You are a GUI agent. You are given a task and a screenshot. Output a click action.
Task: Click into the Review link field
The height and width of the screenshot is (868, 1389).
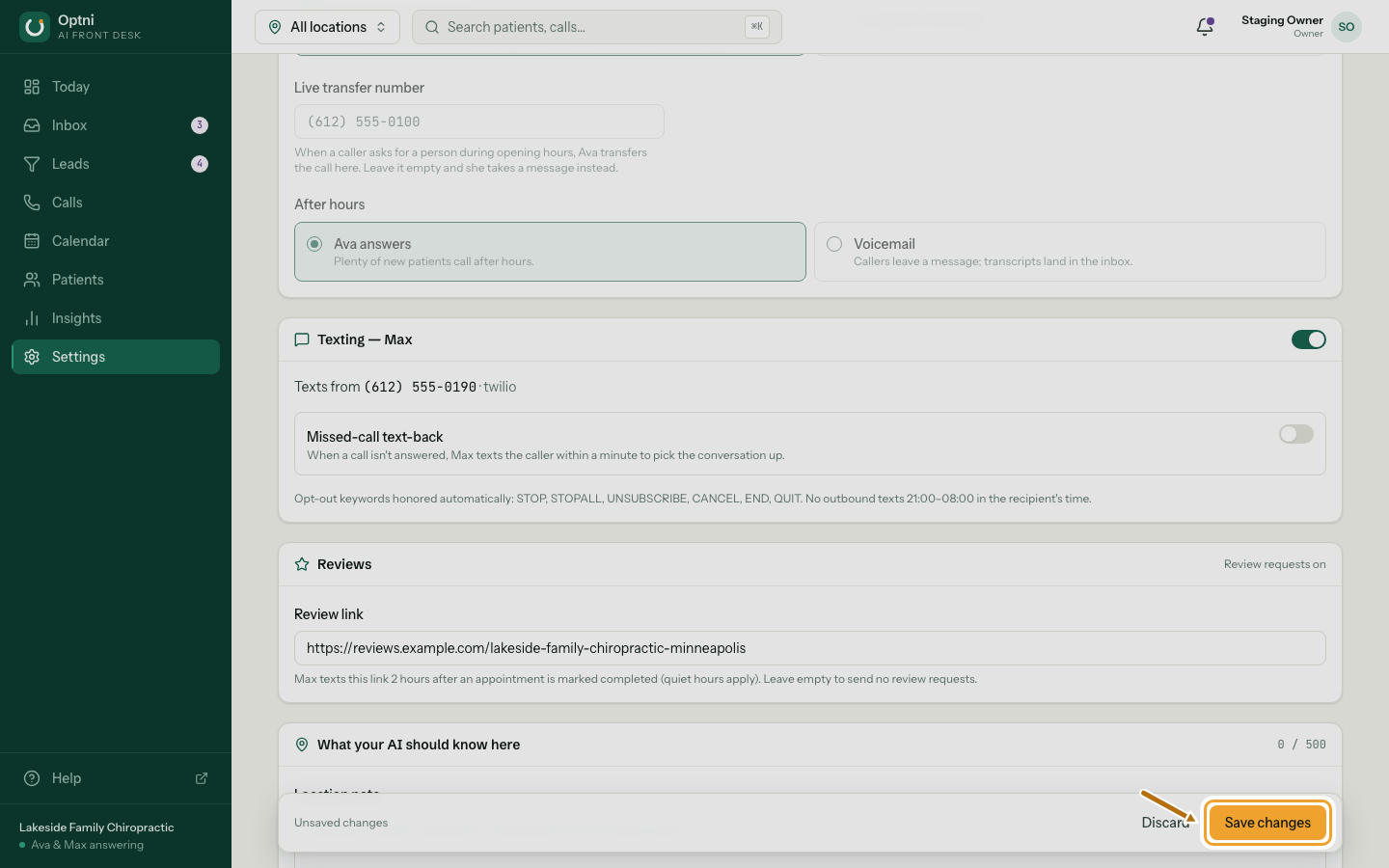click(810, 648)
